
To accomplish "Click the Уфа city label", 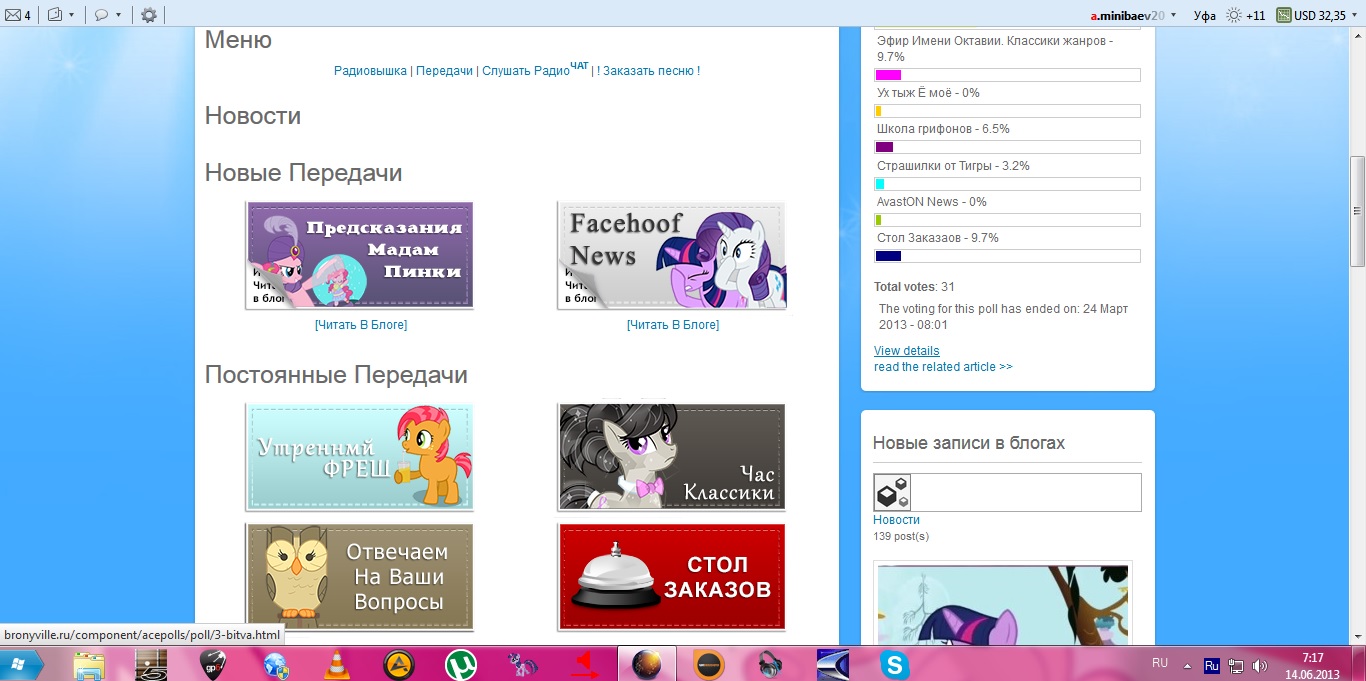I will tap(1204, 15).
